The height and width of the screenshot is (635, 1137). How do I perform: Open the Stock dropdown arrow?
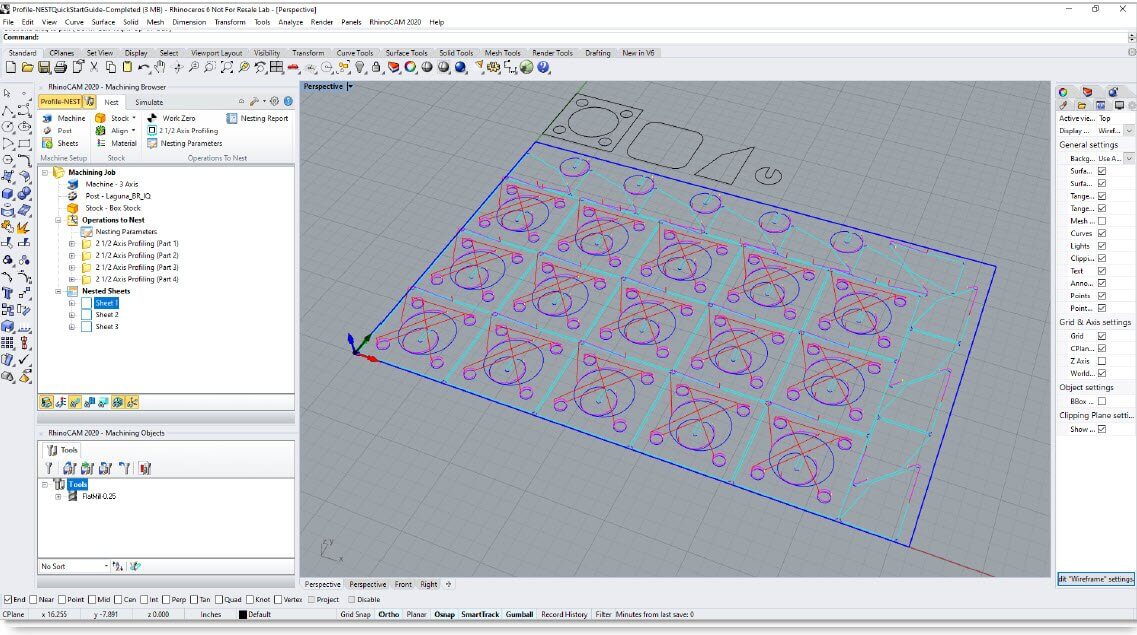tap(134, 118)
